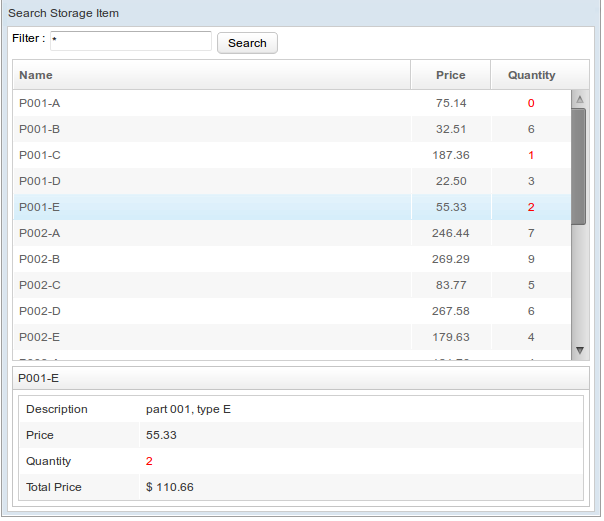Click the scroll down arrow of list

click(579, 350)
